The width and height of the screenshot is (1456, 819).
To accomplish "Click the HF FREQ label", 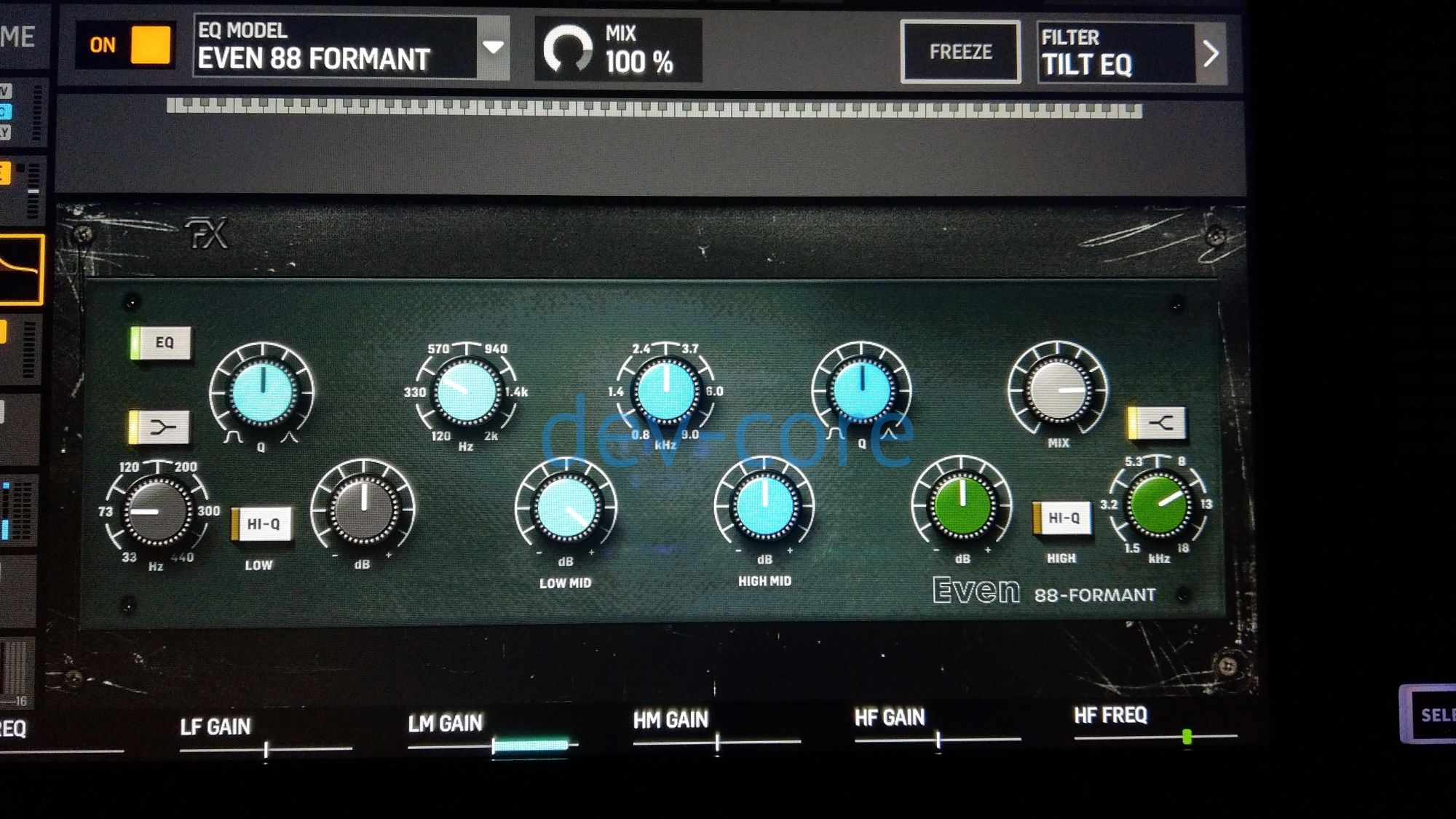I will click(1110, 716).
